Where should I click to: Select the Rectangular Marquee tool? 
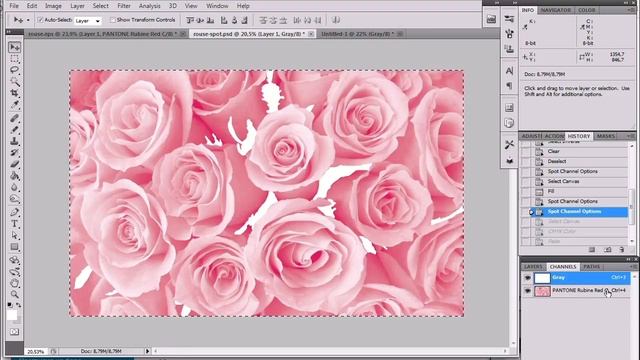click(15, 59)
